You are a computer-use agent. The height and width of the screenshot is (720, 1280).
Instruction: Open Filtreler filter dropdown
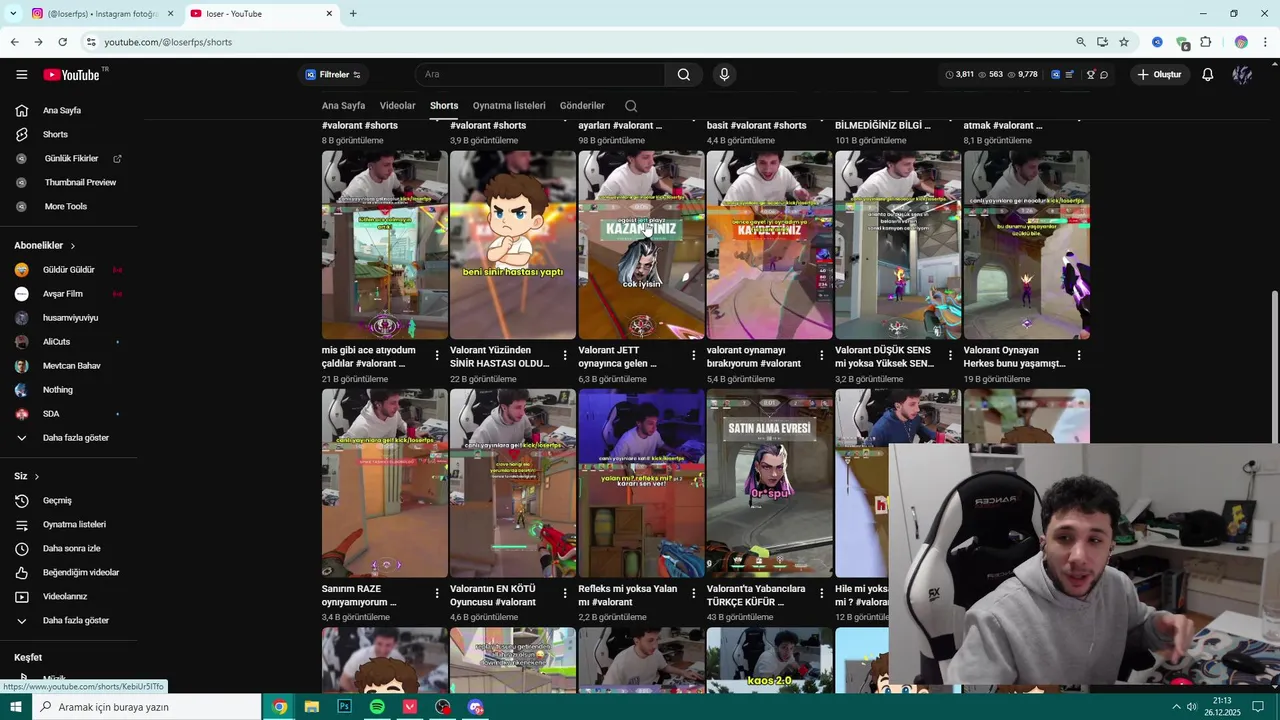click(x=333, y=74)
